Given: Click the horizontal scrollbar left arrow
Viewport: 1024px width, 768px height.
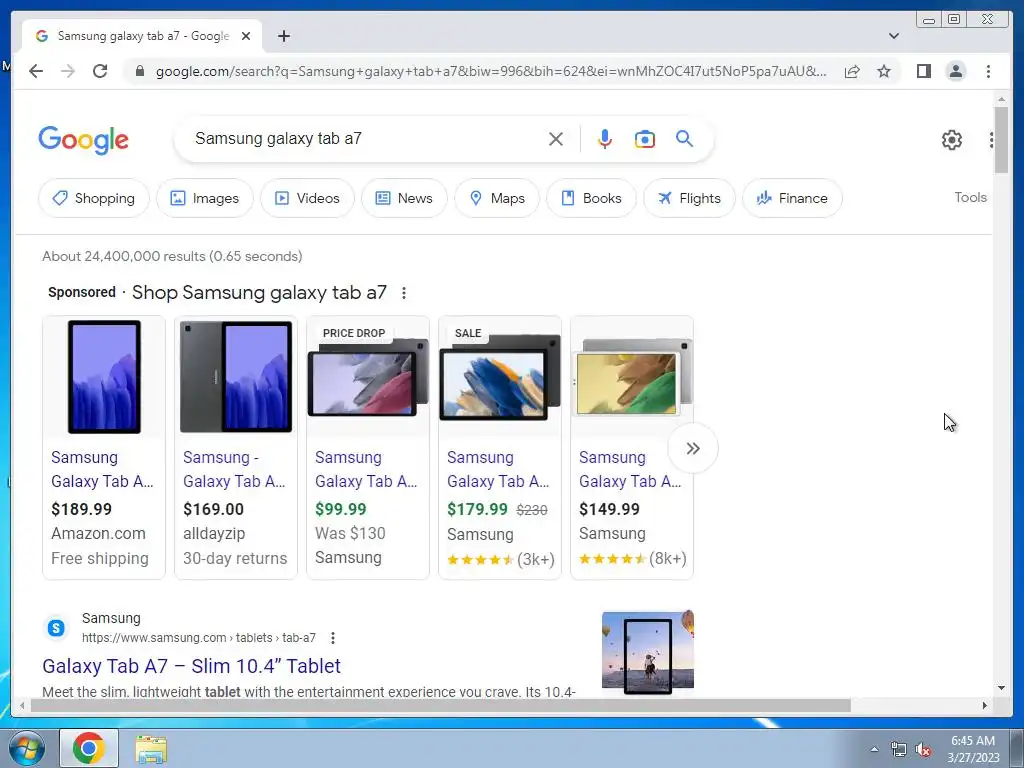Looking at the screenshot, I should 22,705.
